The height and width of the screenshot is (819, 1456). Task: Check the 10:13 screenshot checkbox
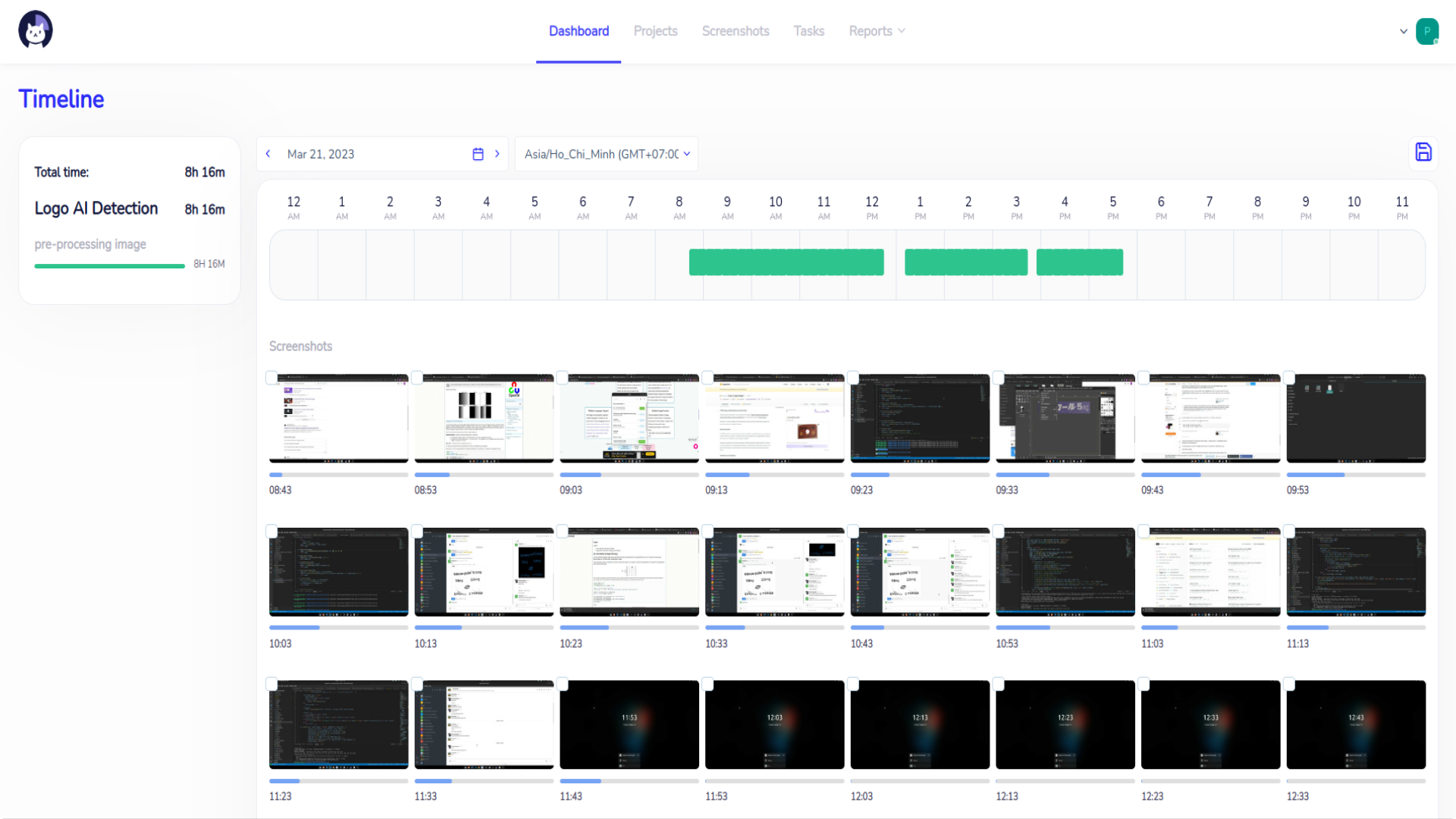click(x=417, y=532)
